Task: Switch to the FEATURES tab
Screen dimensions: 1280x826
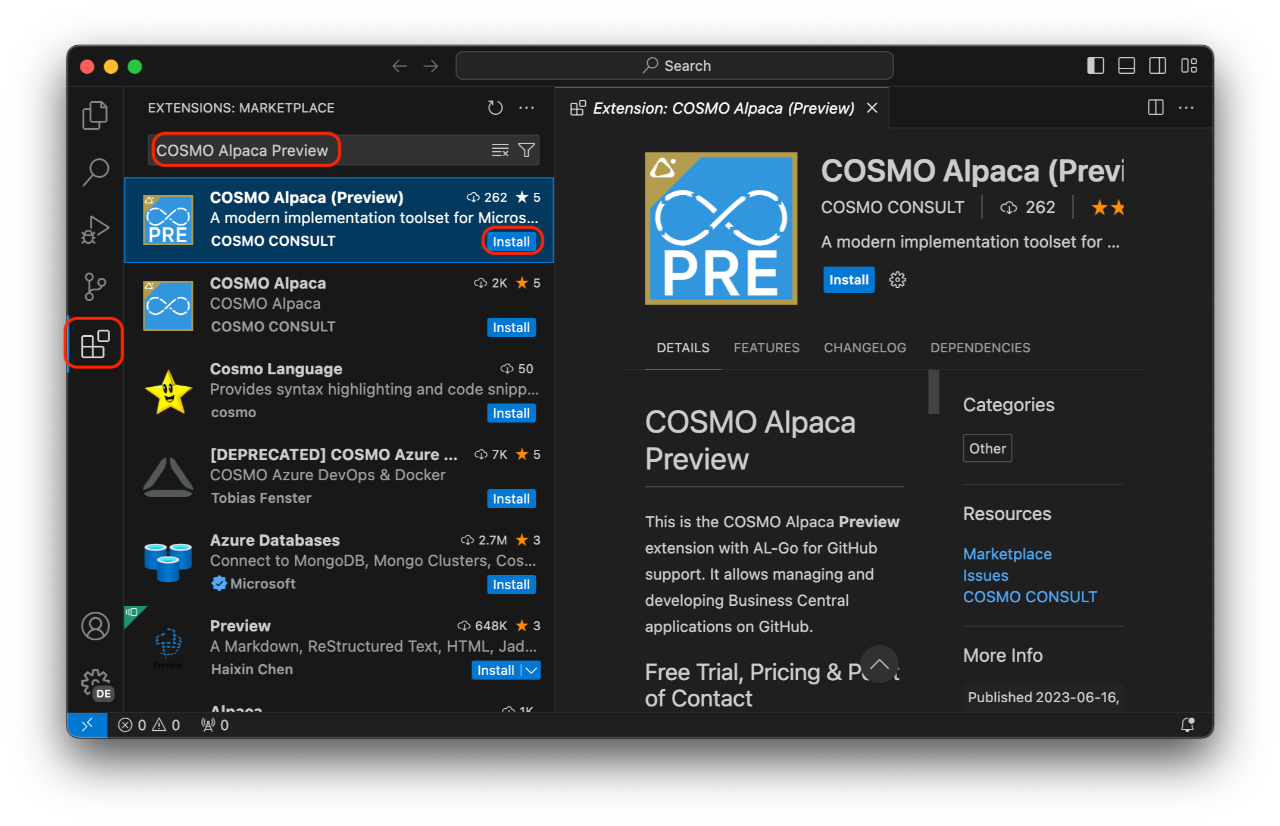Action: 766,347
